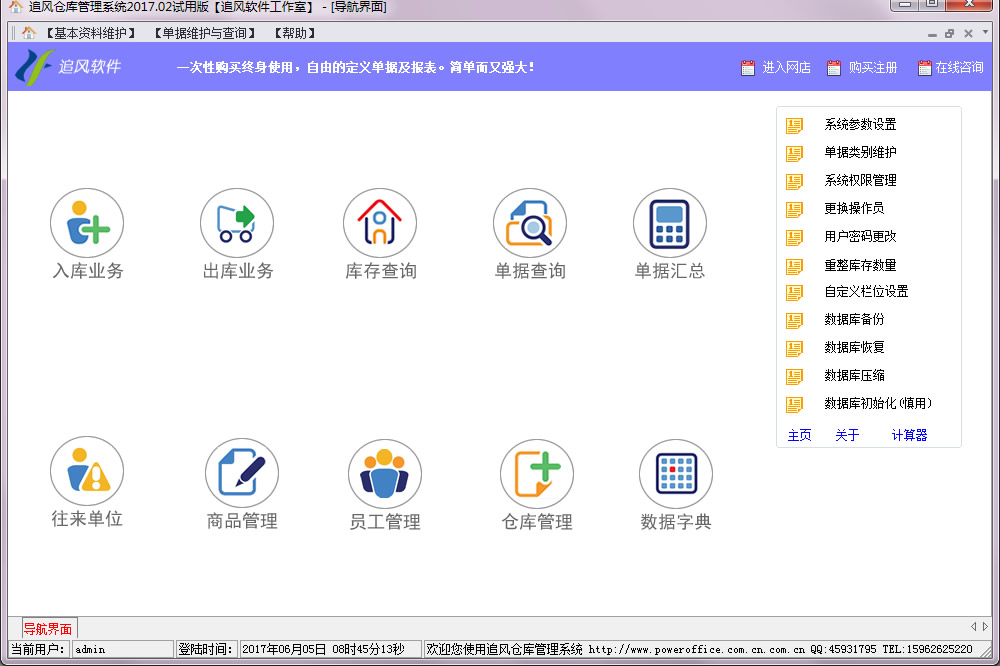The image size is (1000, 666).
Task: Click the 购买注册 link
Action: [x=872, y=68]
